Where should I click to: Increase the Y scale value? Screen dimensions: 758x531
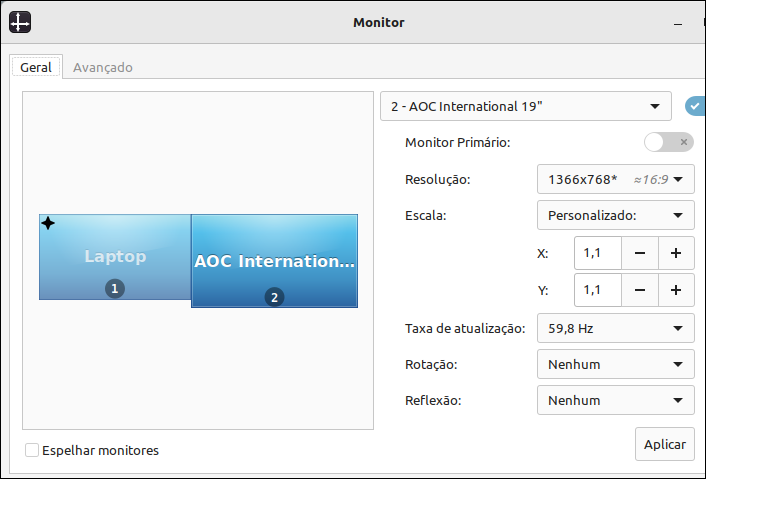point(676,290)
